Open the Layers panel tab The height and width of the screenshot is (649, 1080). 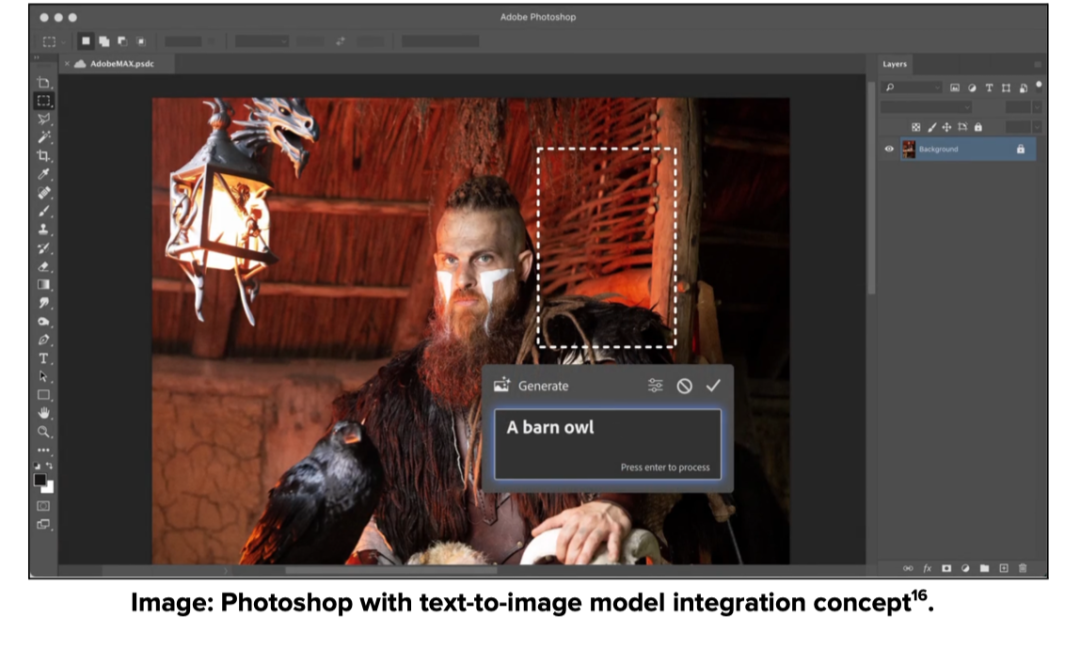(895, 64)
